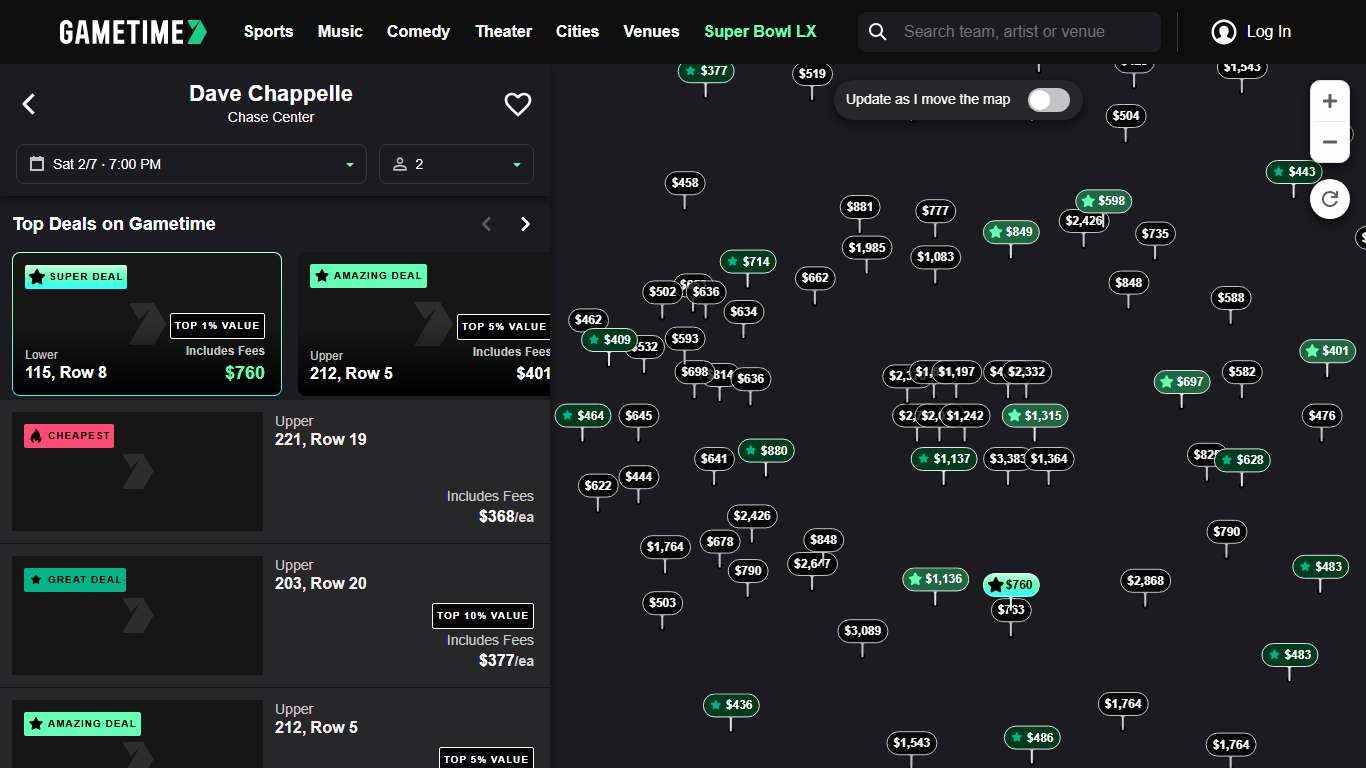The width and height of the screenshot is (1366, 768).
Task: Click the user account icon
Action: [x=1223, y=32]
